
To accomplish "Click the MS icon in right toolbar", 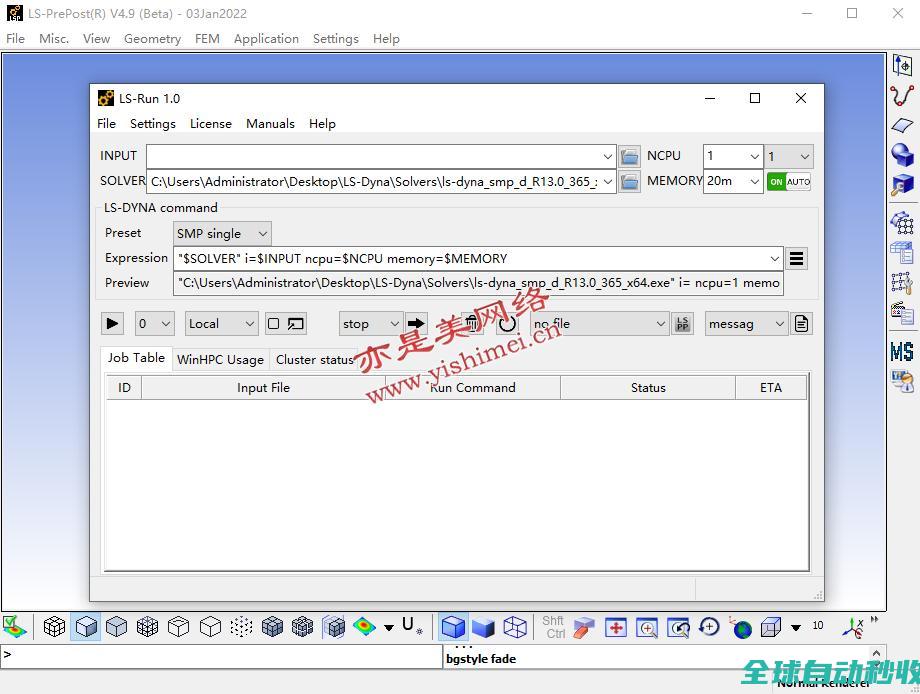I will pyautogui.click(x=902, y=352).
